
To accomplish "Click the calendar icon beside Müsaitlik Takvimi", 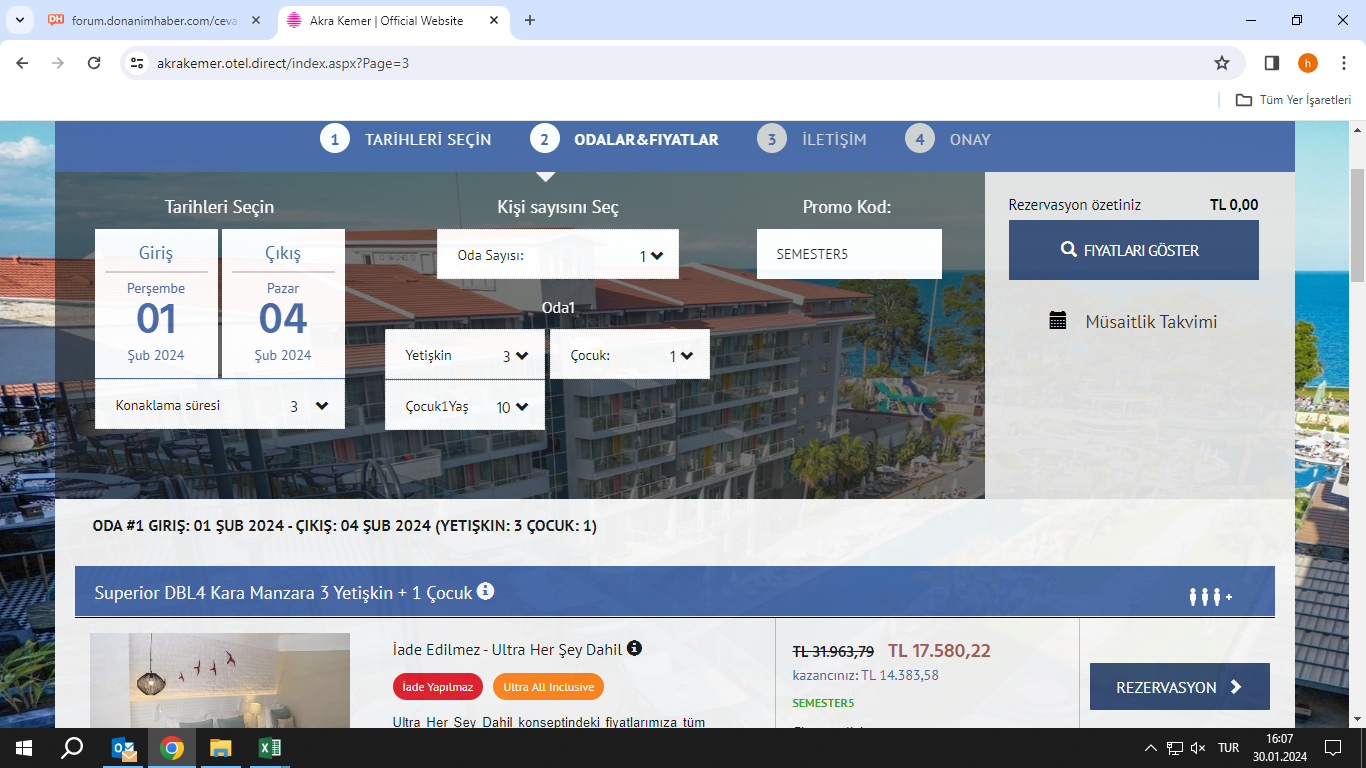I will pos(1057,321).
